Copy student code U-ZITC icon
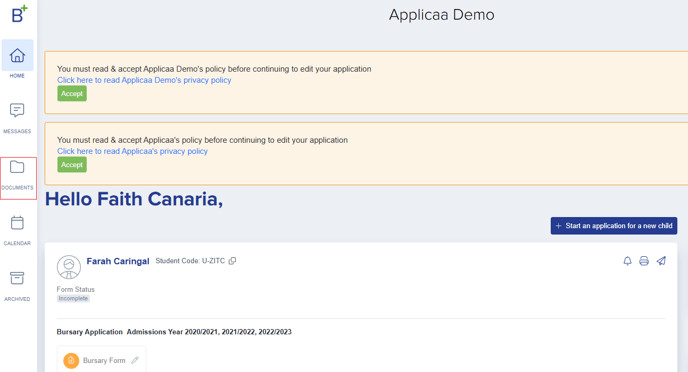This screenshot has width=688, height=372. [x=232, y=261]
